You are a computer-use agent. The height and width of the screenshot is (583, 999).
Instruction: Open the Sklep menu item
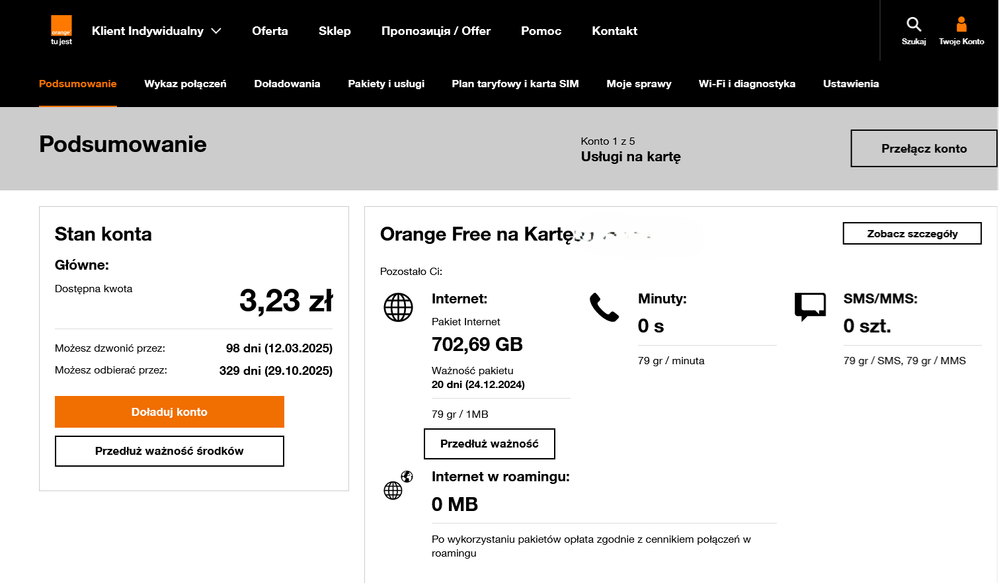(x=335, y=31)
